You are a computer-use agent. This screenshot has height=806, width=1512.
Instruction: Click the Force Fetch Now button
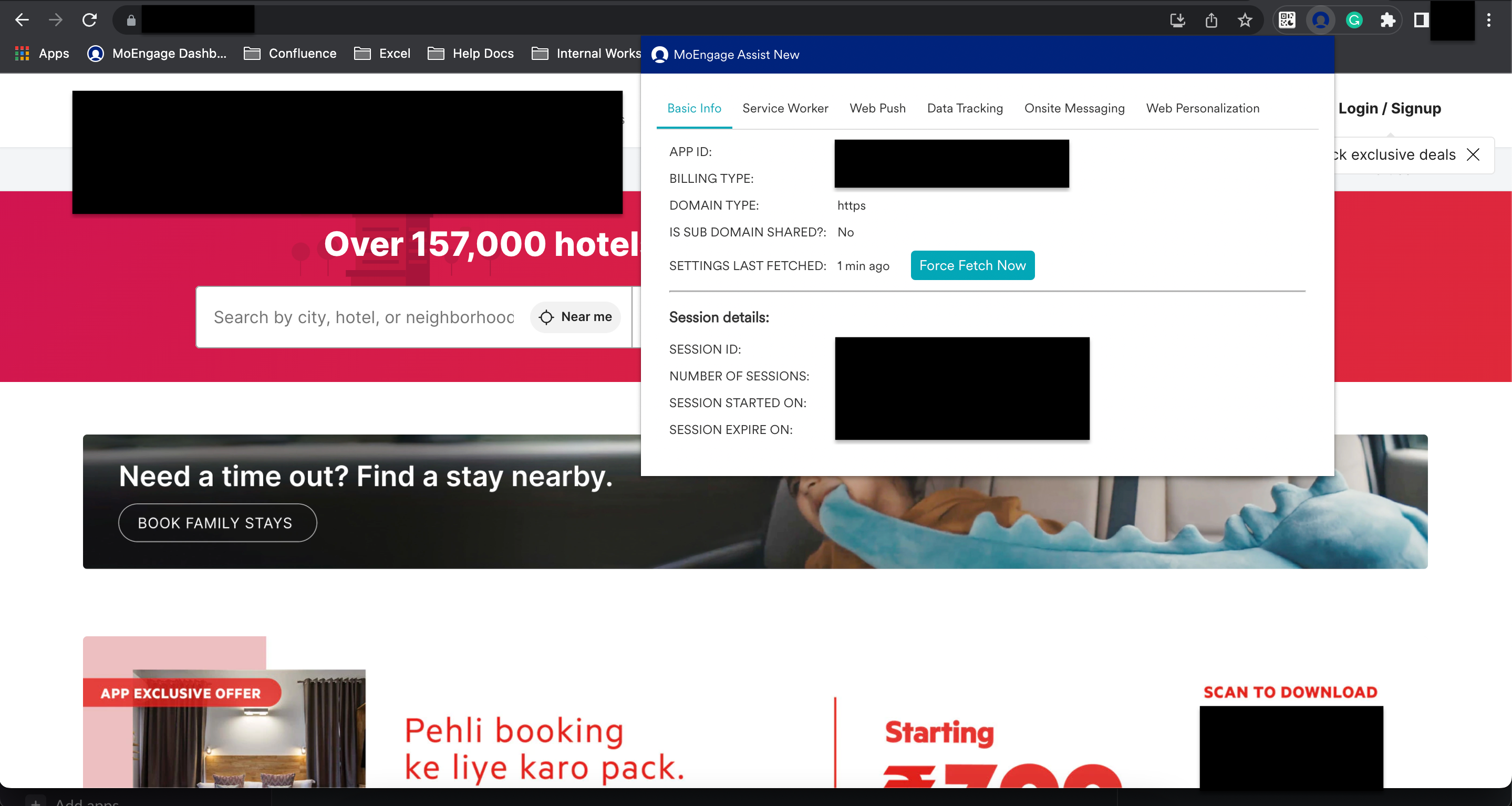972,266
